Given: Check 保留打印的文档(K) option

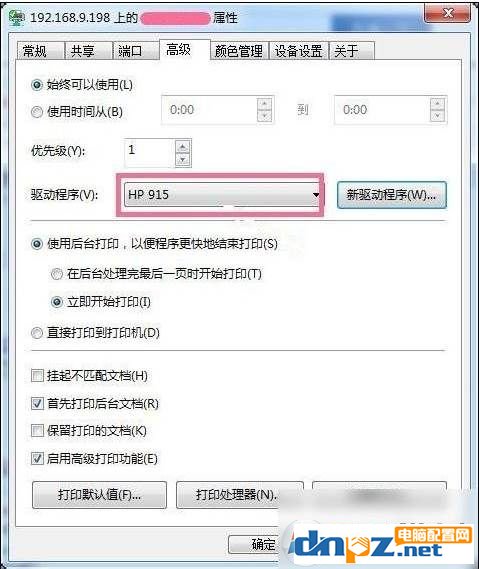Looking at the screenshot, I should tap(37, 431).
